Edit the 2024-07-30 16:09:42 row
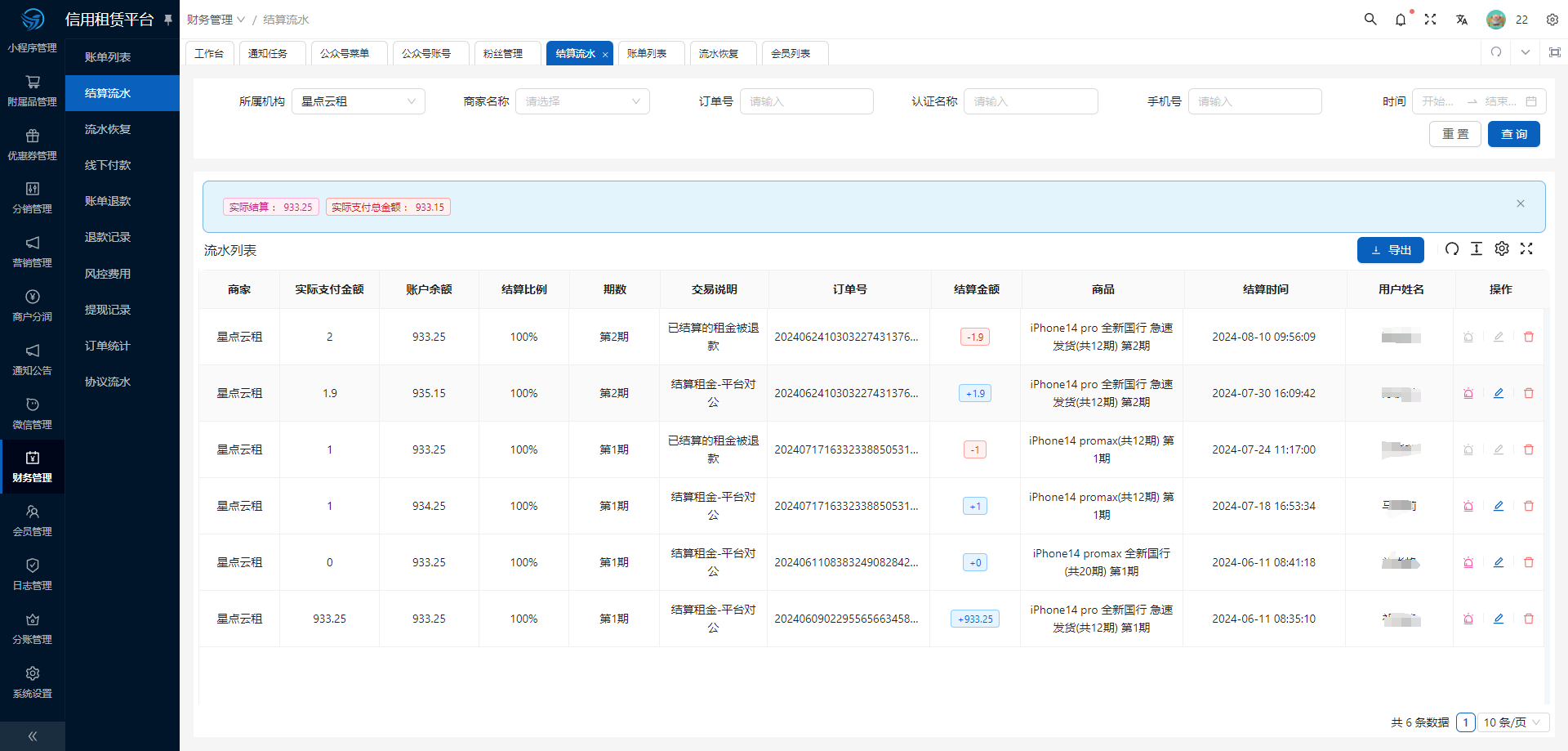Screen dimensions: 1568x751 [1499, 393]
